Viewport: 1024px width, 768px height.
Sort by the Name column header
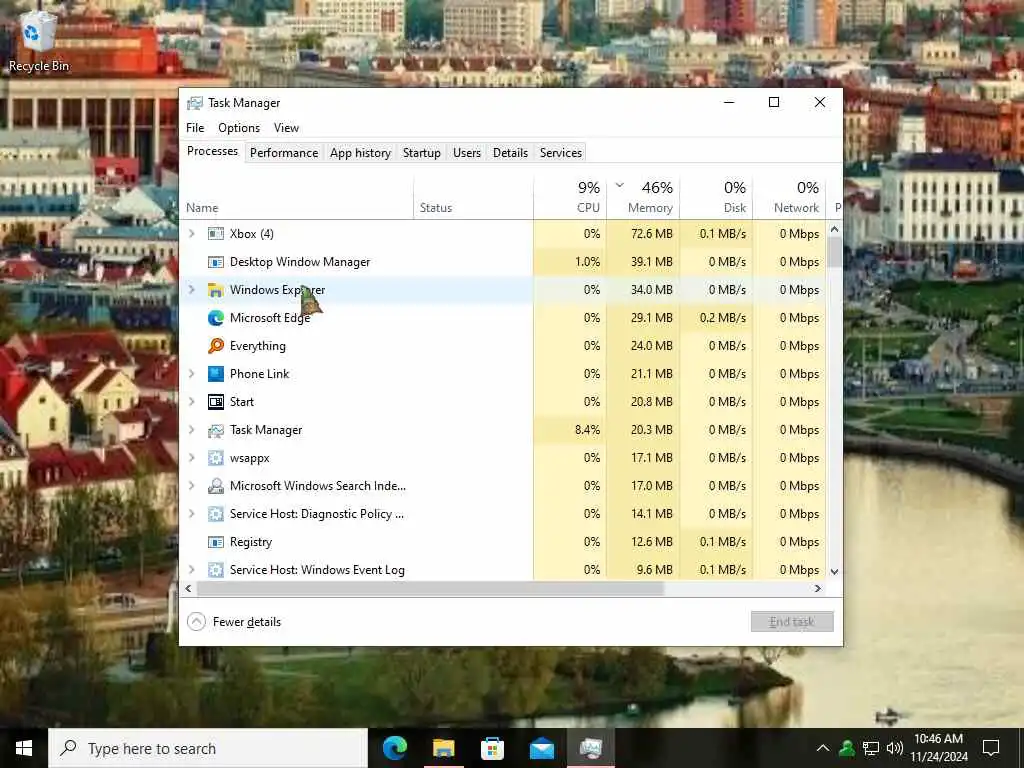[x=297, y=198]
